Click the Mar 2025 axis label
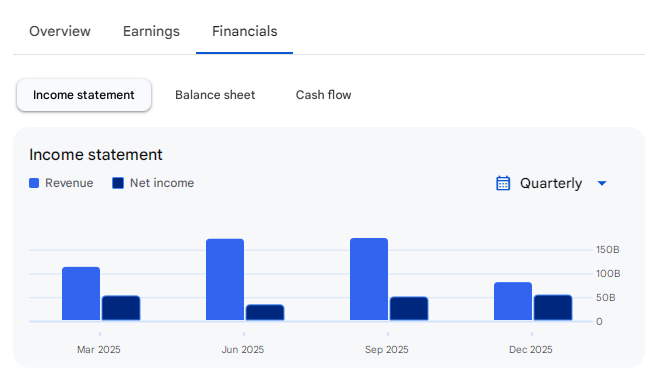Viewport: 668px width, 379px height. (99, 350)
